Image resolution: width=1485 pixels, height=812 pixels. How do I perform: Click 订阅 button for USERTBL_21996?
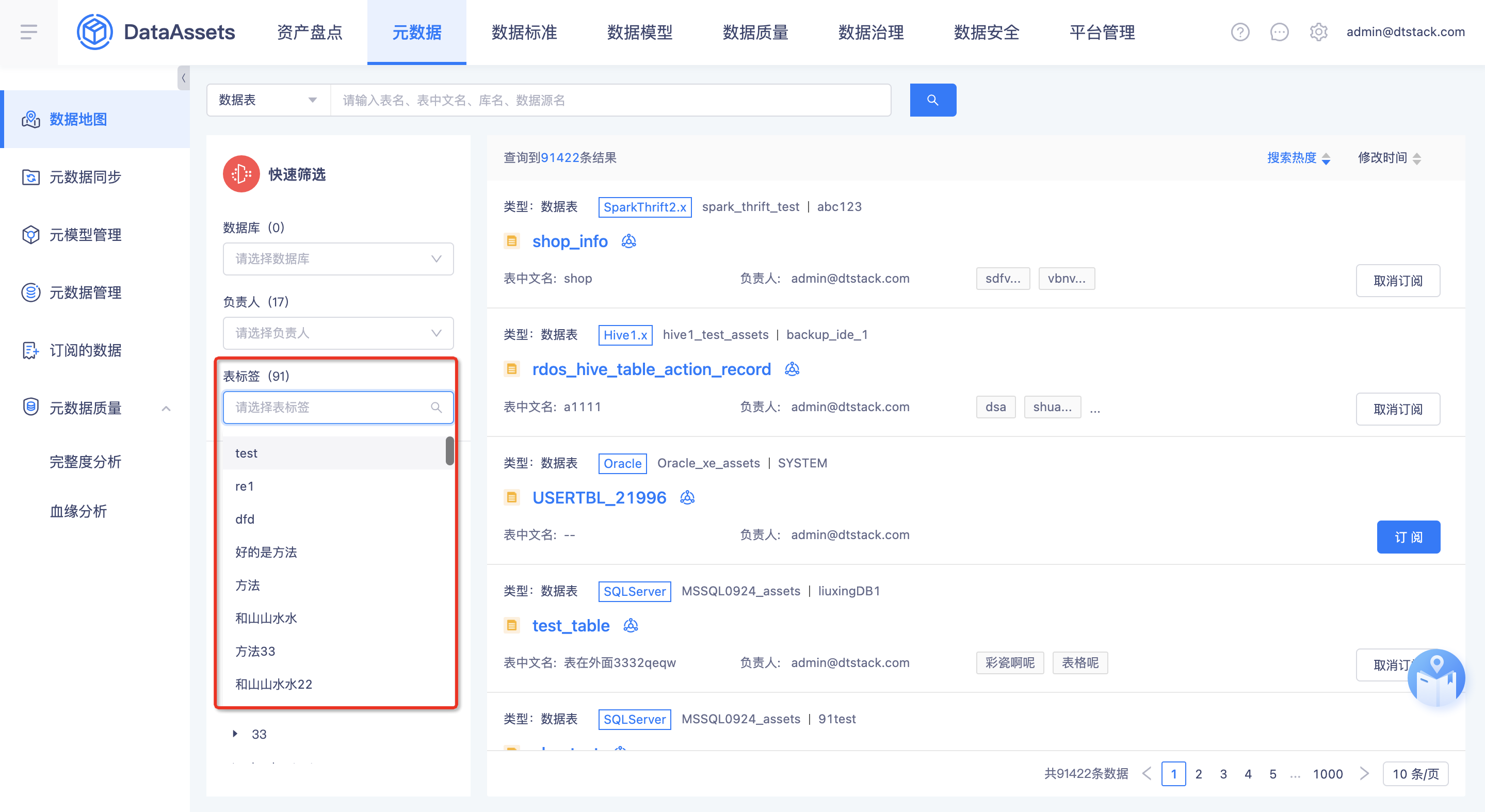click(x=1408, y=537)
